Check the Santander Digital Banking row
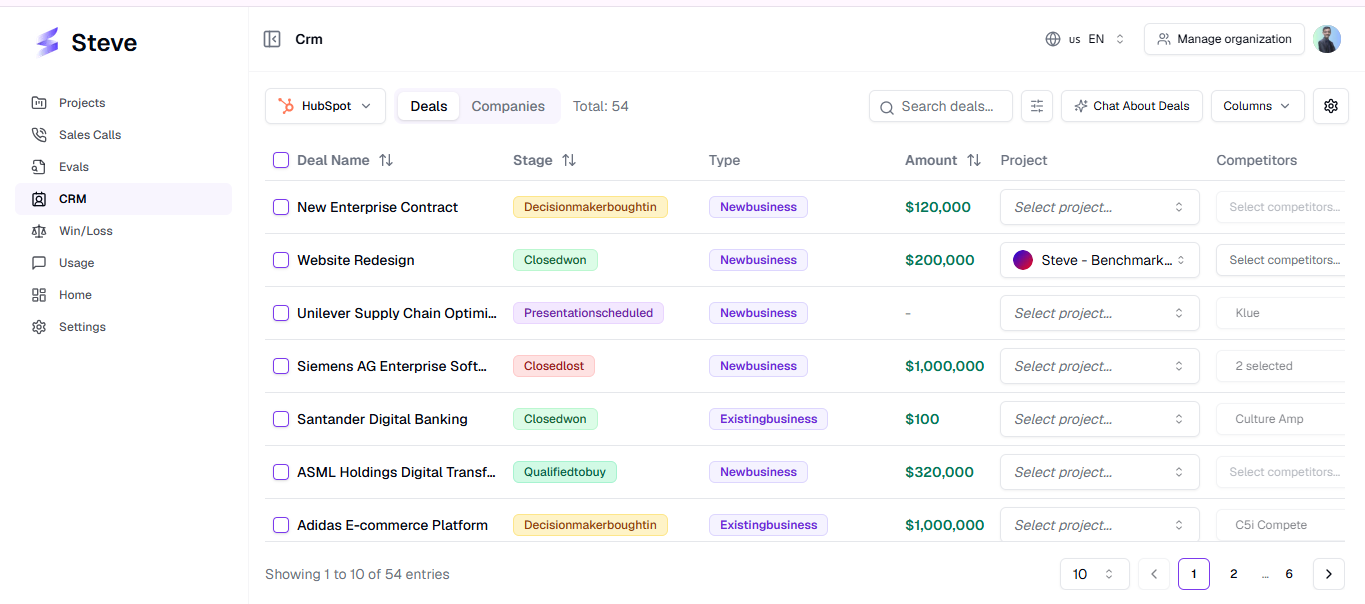The image size is (1365, 604). (281, 419)
